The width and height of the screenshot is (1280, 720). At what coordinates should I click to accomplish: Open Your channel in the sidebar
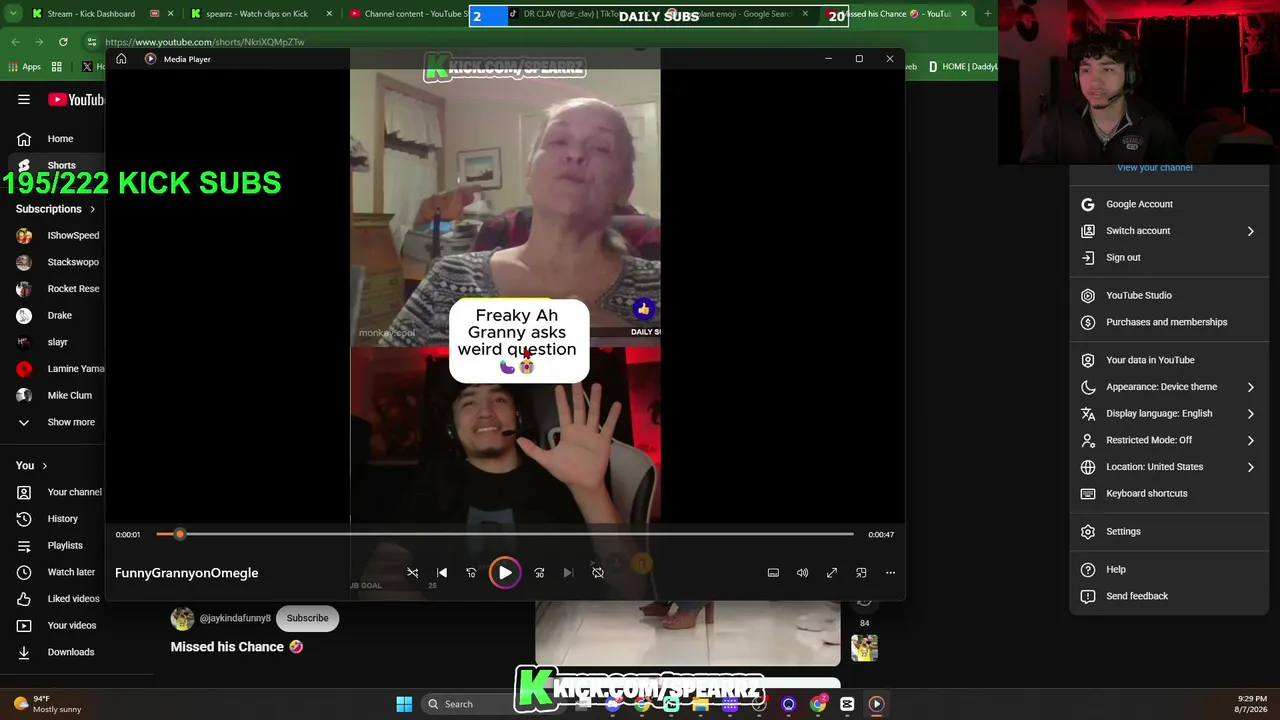point(60,492)
